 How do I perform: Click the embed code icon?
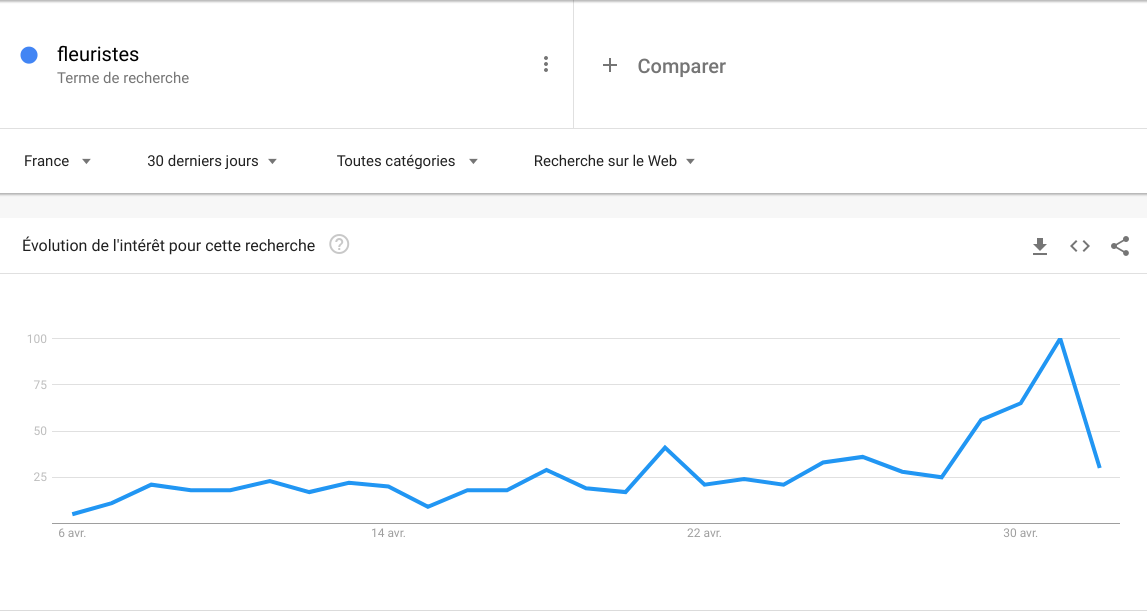[x=1080, y=246]
